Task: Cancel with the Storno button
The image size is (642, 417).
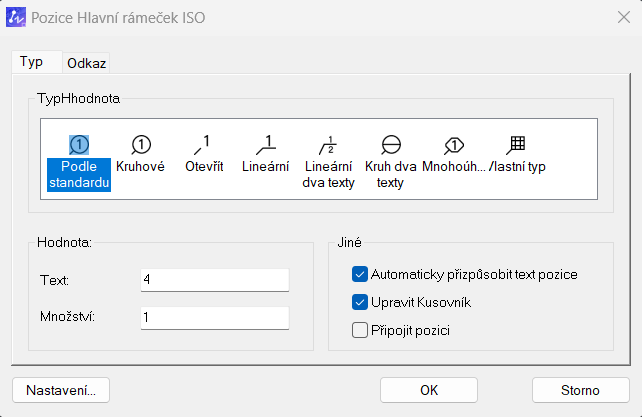Action: (x=580, y=389)
